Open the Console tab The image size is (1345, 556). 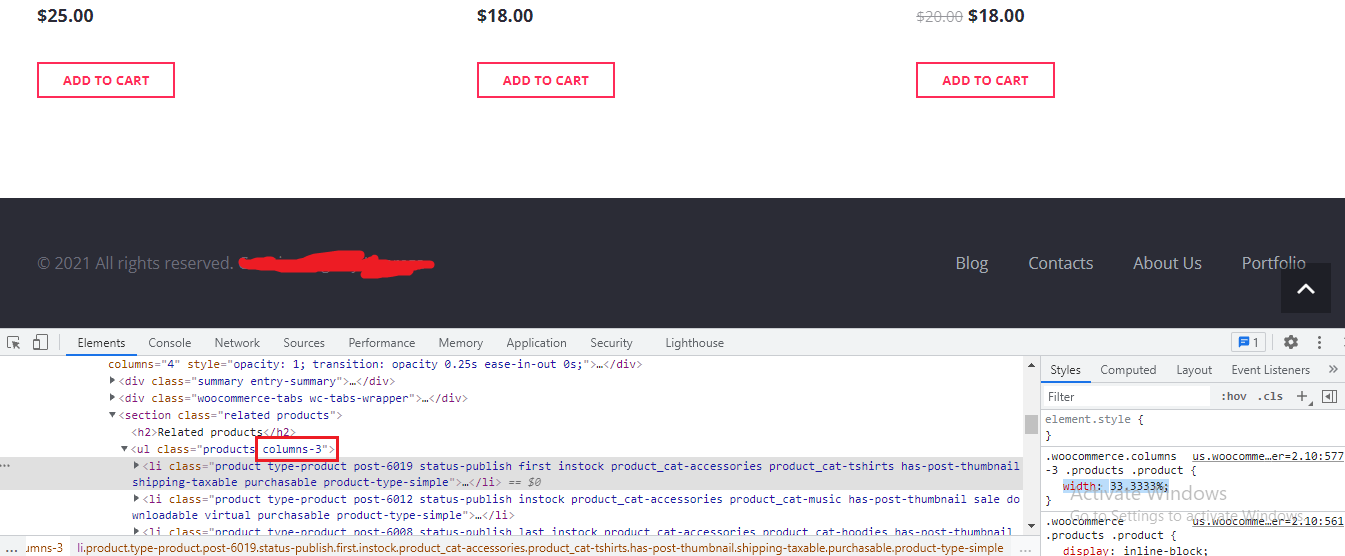point(169,343)
